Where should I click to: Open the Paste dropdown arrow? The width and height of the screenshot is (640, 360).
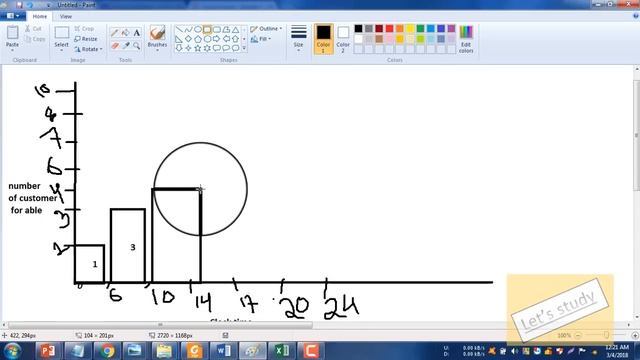tap(12, 50)
